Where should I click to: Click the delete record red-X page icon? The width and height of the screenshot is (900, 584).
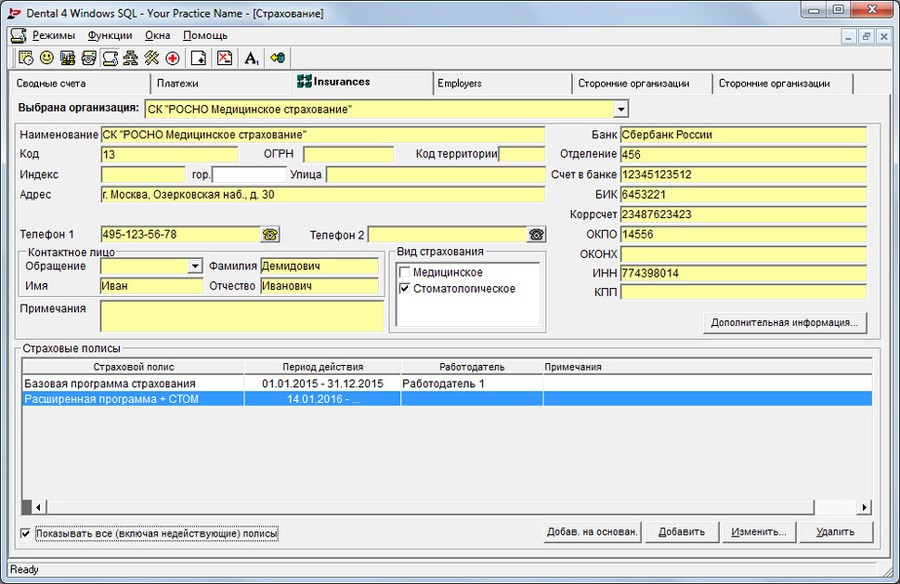(224, 58)
